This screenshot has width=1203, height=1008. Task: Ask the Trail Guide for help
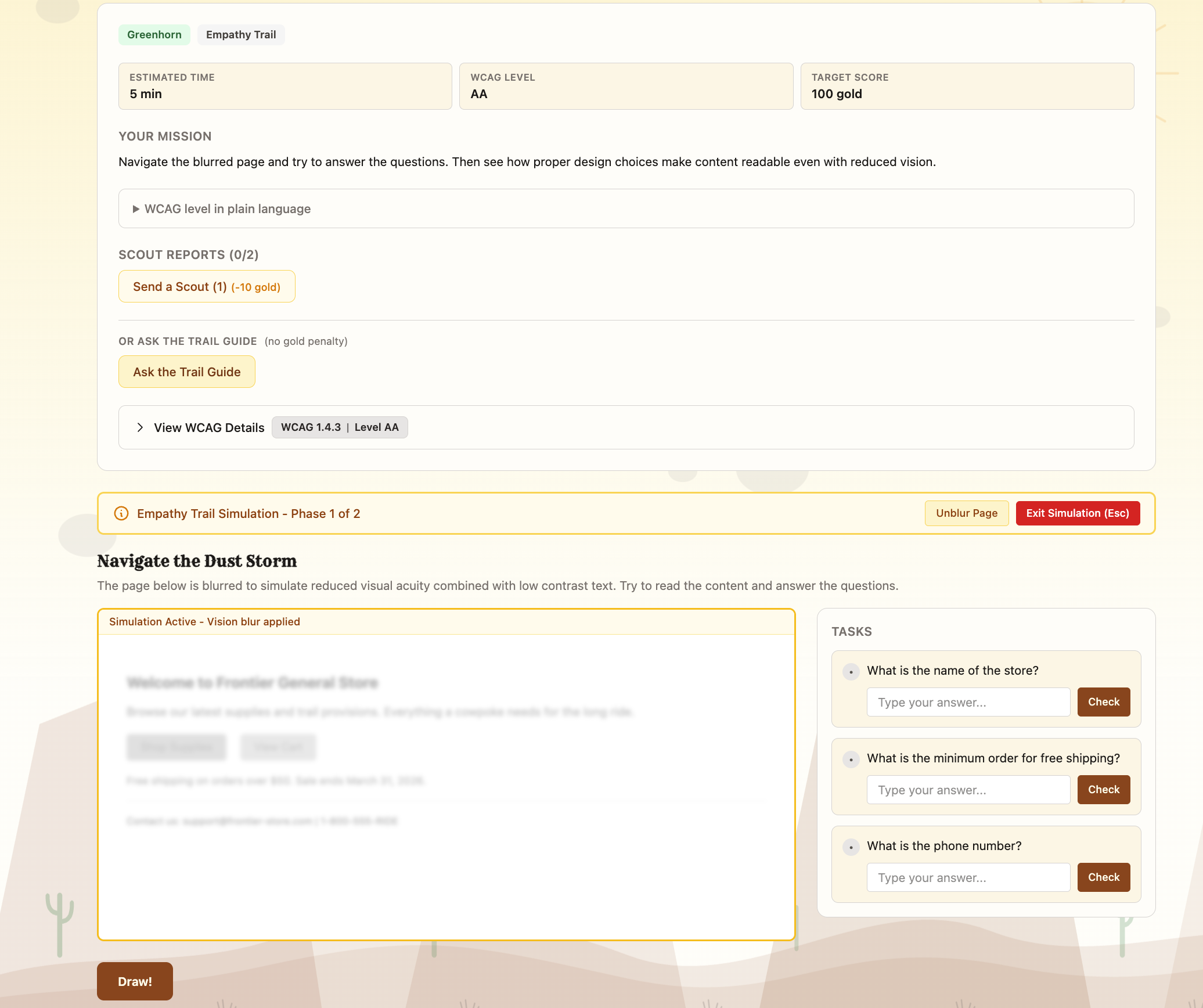click(186, 372)
